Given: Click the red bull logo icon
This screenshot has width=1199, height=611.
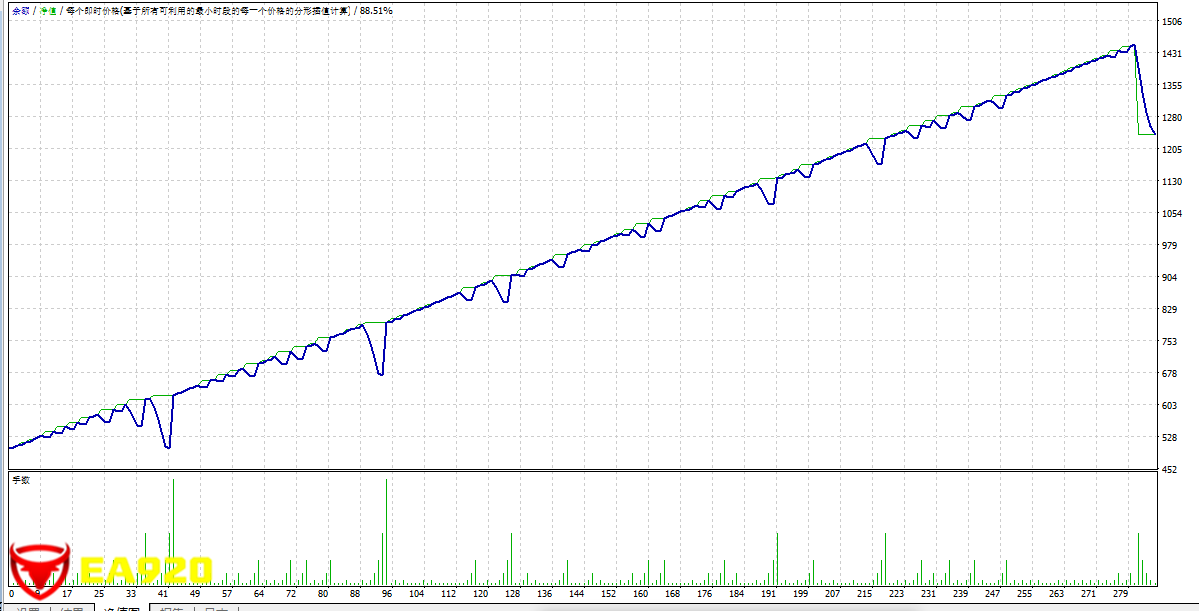Looking at the screenshot, I should (38, 568).
